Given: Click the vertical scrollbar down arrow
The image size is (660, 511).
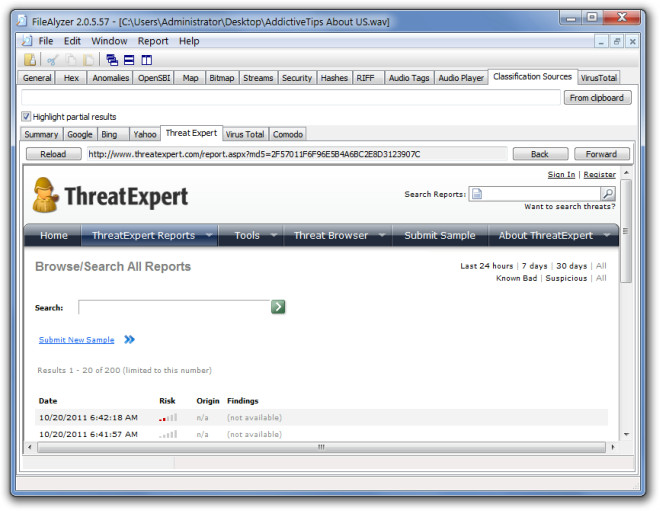Looking at the screenshot, I should click(626, 434).
